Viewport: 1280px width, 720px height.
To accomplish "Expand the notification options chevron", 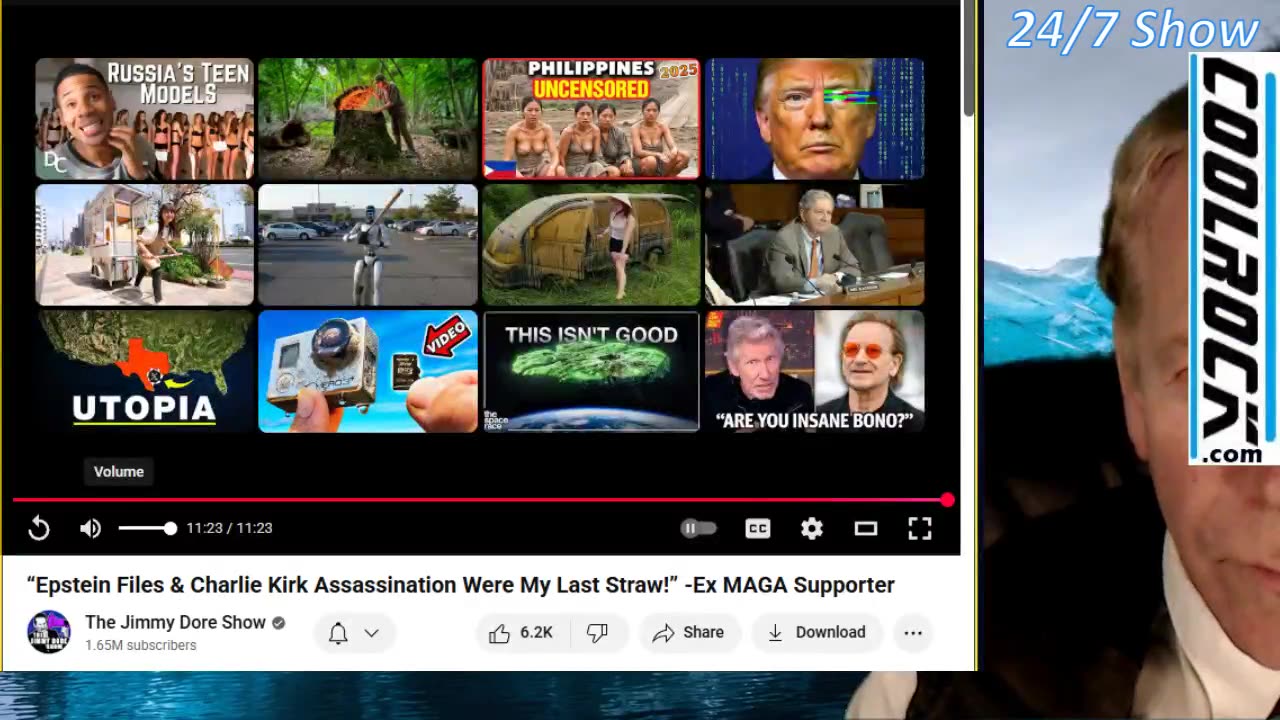I will pos(371,632).
